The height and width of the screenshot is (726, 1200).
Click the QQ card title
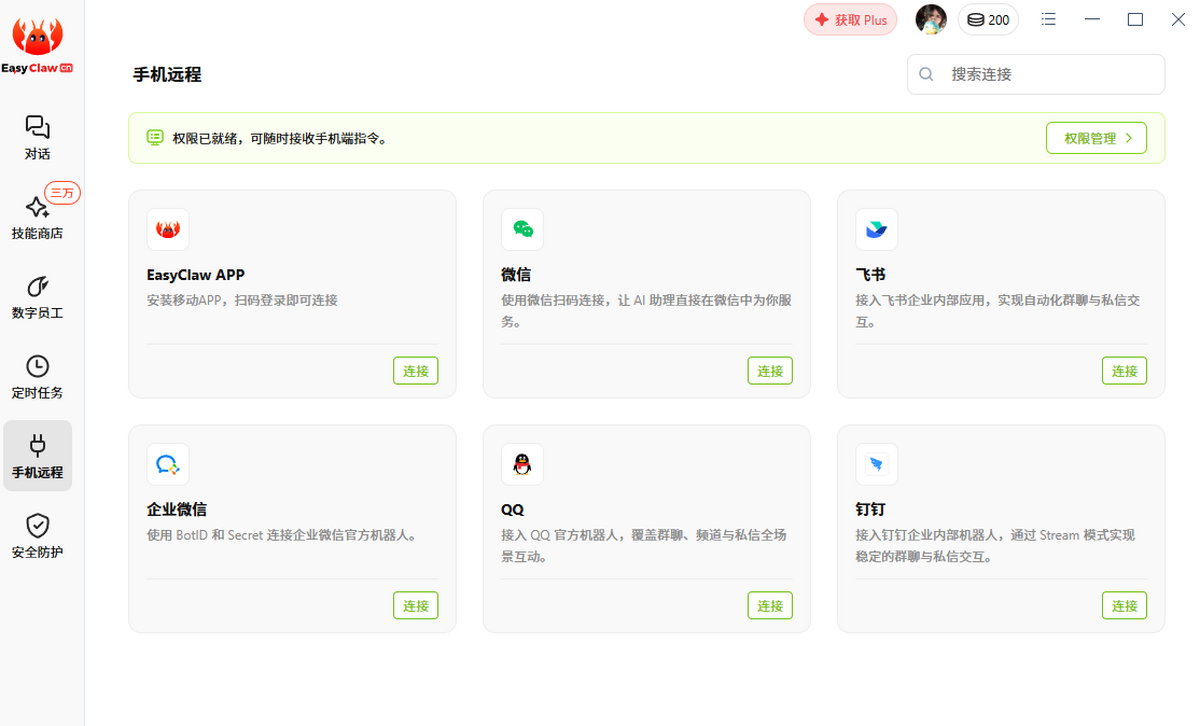click(x=512, y=509)
